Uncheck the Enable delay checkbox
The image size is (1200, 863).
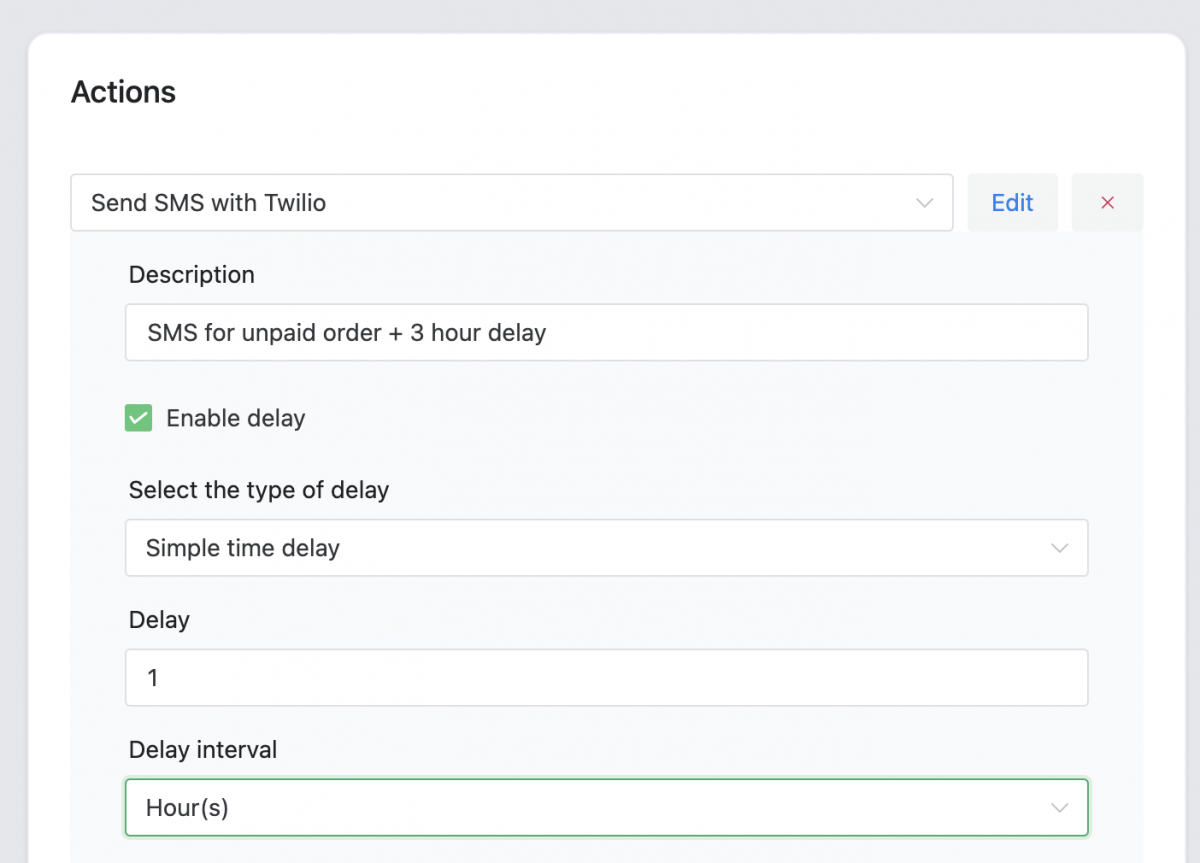138,418
